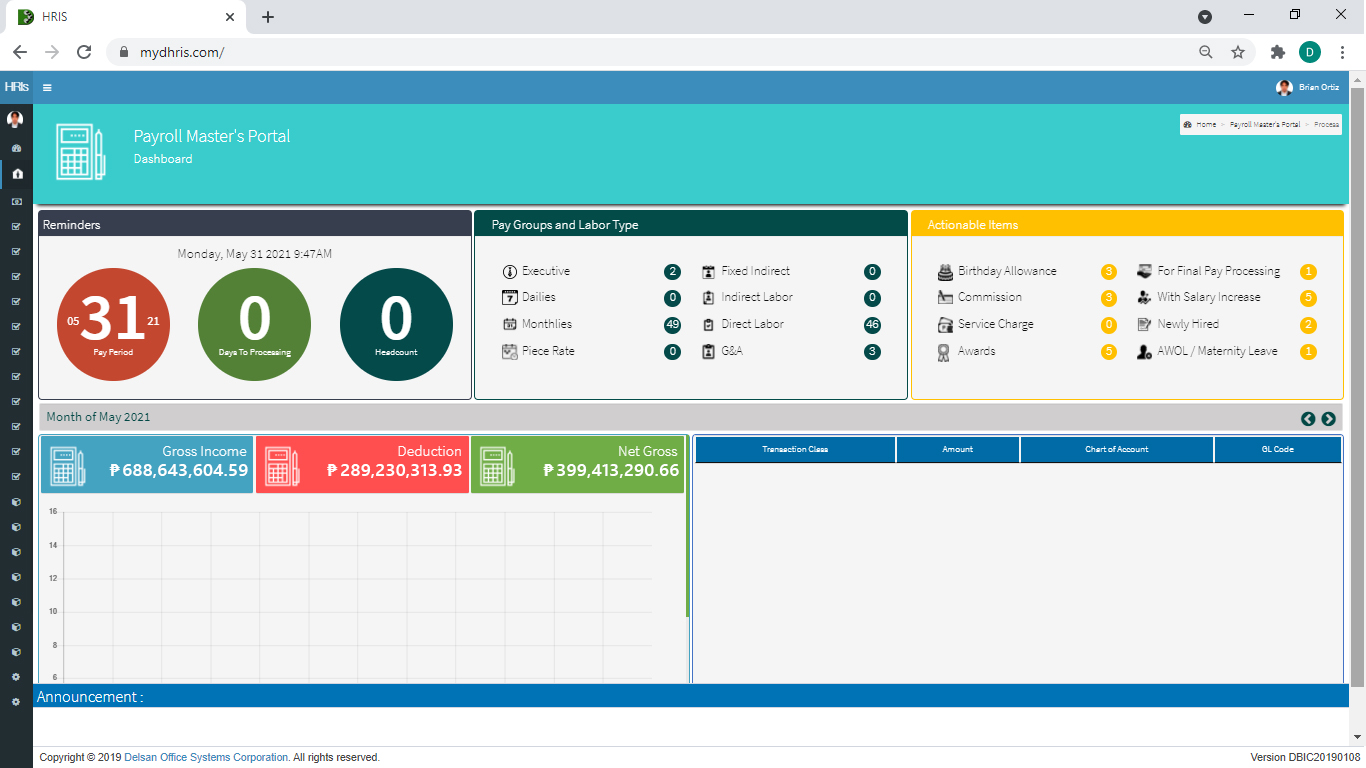Open the Brian Ortiz user menu
This screenshot has width=1366, height=768.
(x=1308, y=88)
